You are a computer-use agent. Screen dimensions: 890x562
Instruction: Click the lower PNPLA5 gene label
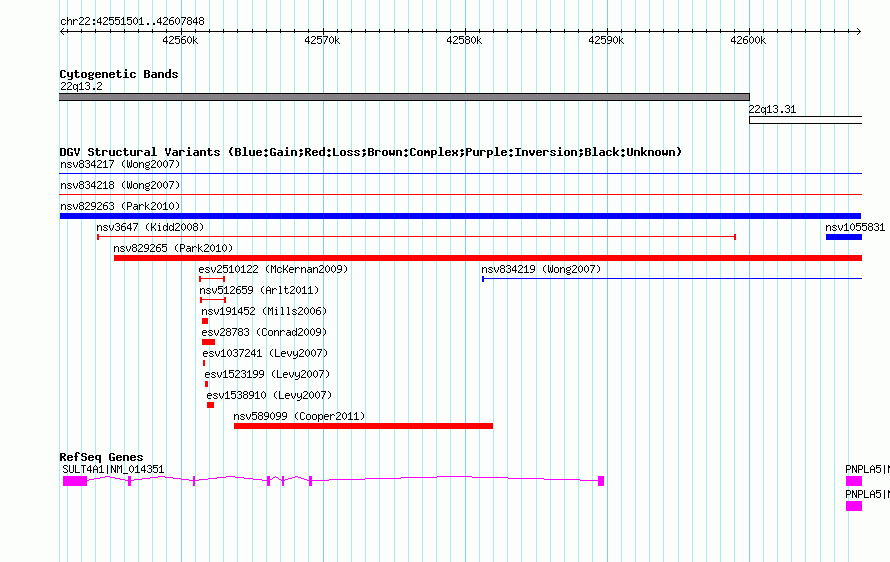tap(867, 494)
